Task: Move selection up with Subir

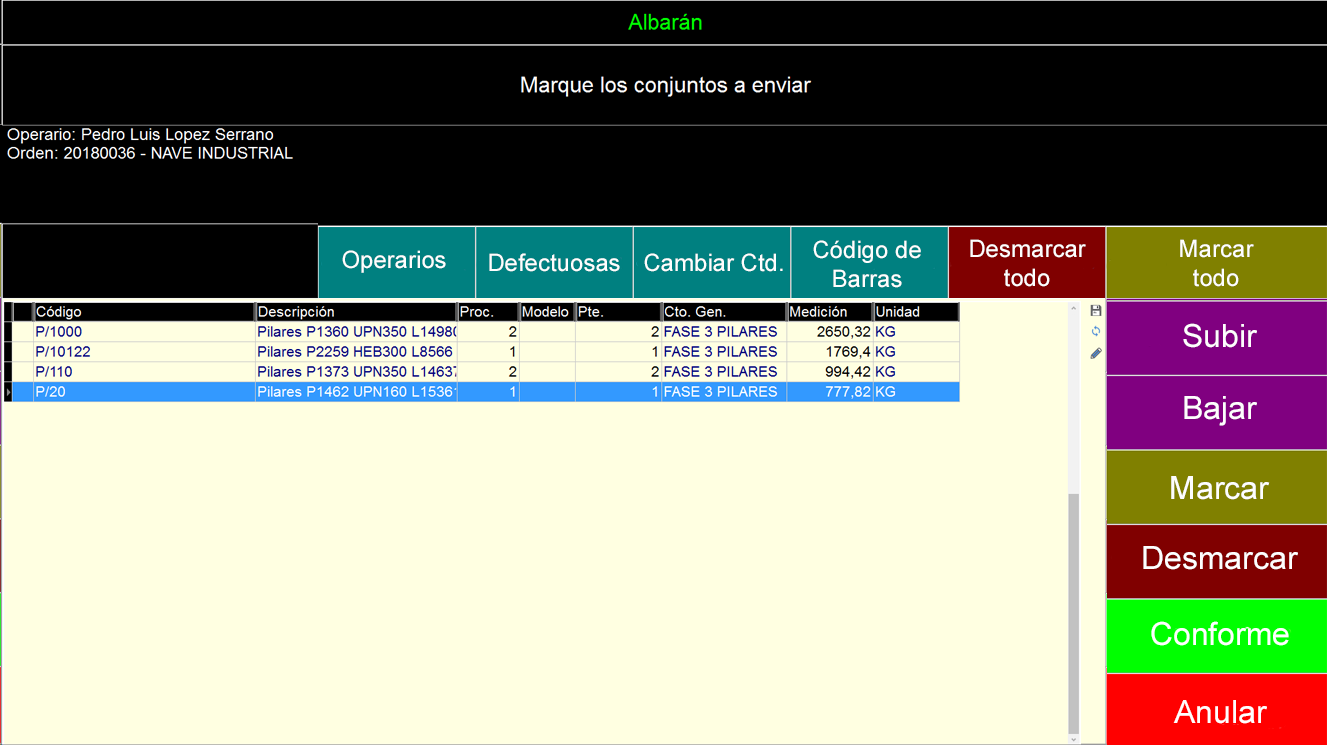Action: (x=1217, y=337)
